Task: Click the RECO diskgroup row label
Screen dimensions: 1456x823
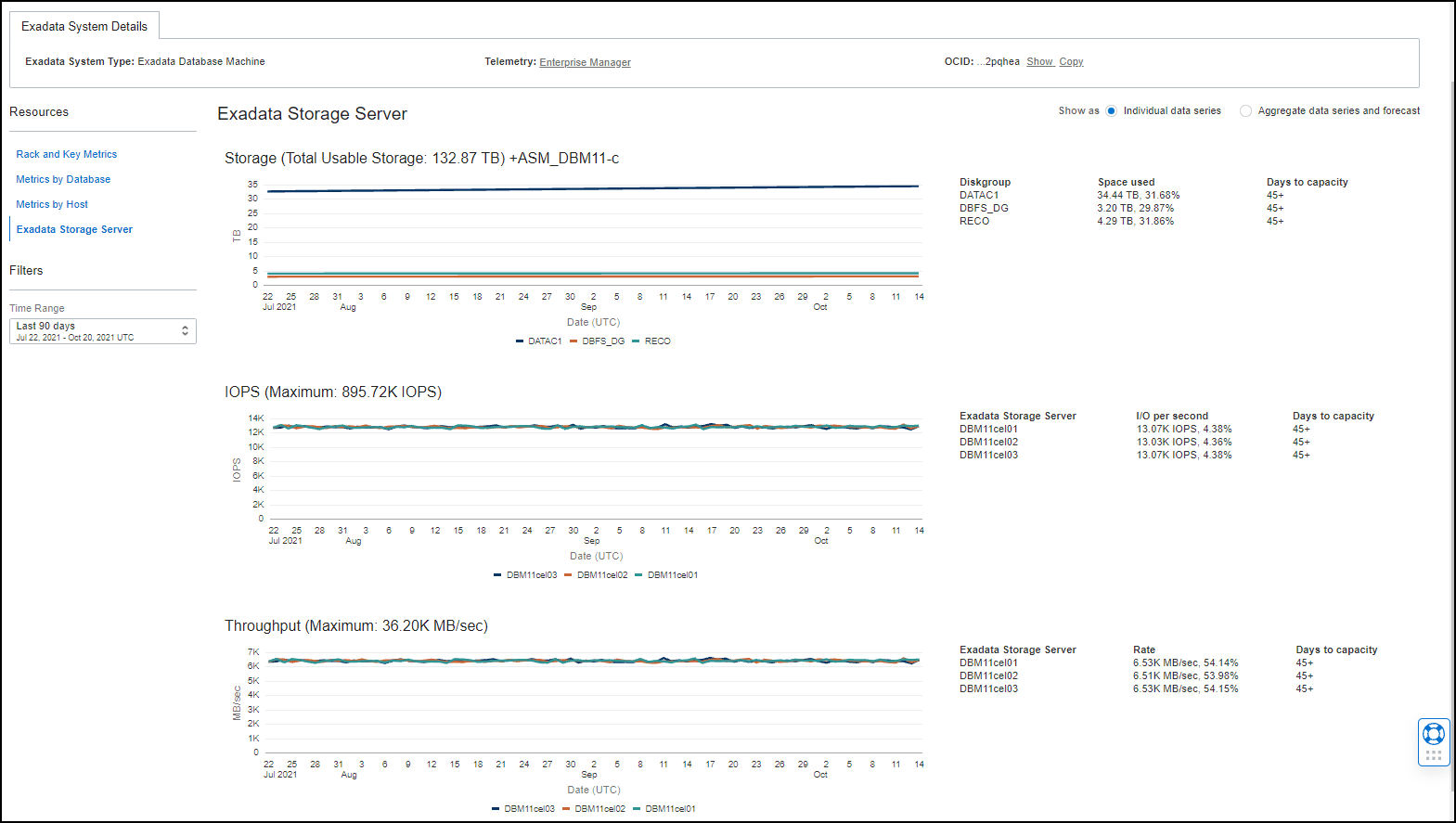Action: coord(973,221)
